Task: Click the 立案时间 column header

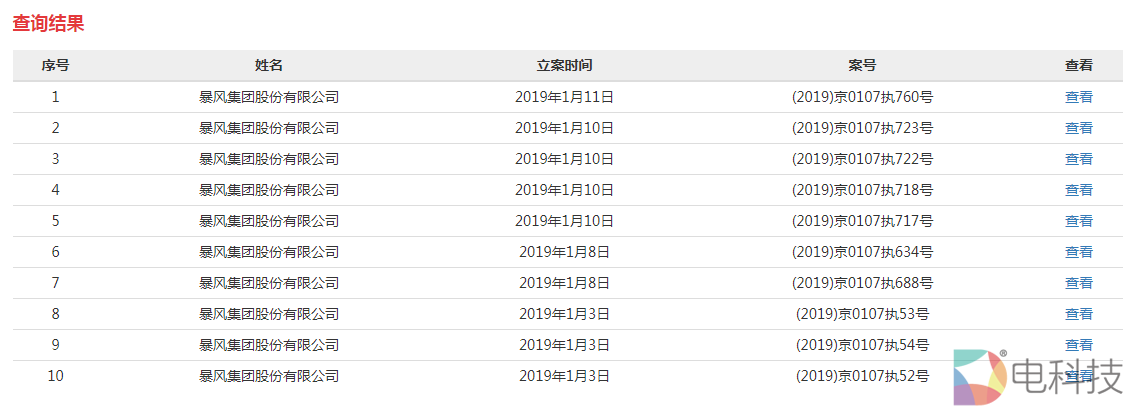Action: pyautogui.click(x=564, y=65)
